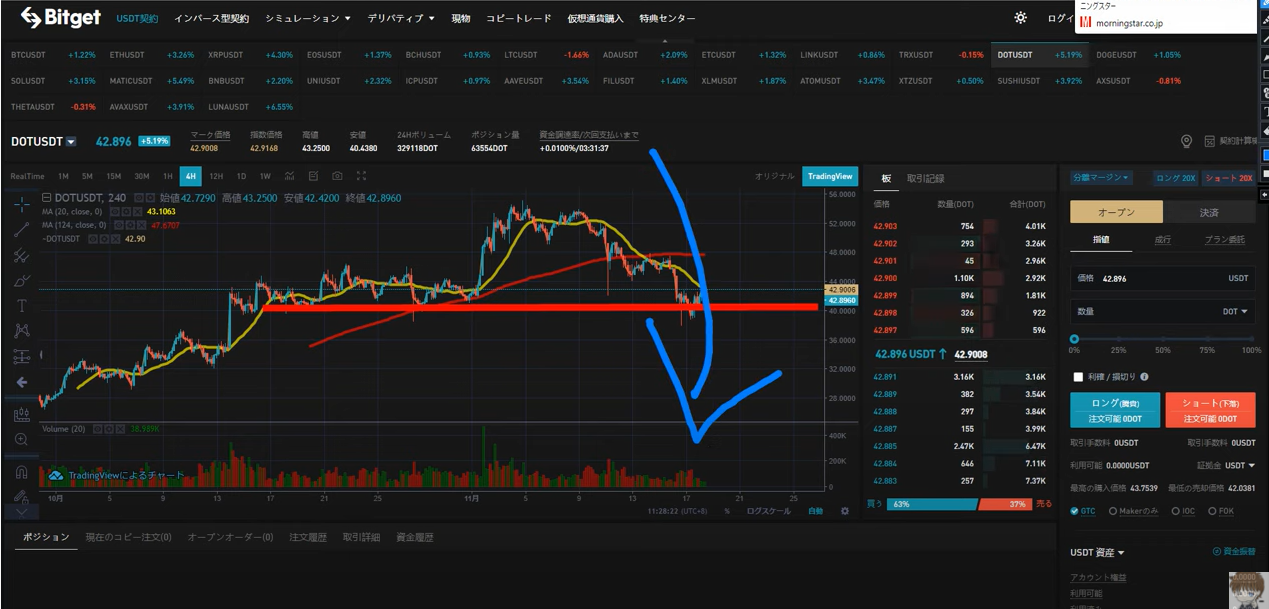The height and width of the screenshot is (609, 1269).
Task: Enter fullscreen chart mode
Action: [x=361, y=176]
